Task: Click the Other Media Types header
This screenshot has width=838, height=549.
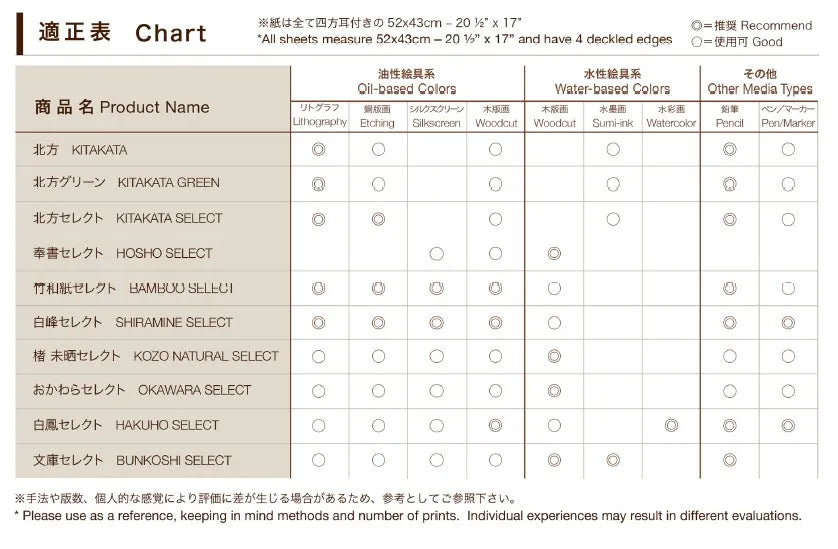Action: point(759,82)
